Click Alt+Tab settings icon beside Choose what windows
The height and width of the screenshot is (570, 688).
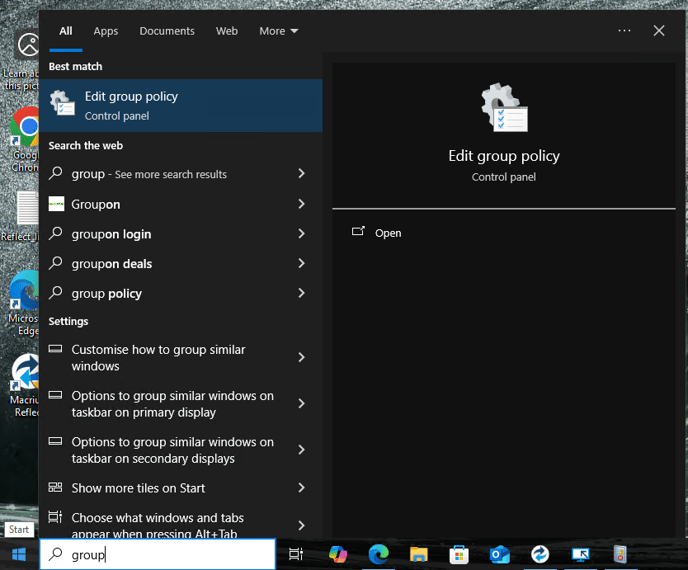(55, 517)
